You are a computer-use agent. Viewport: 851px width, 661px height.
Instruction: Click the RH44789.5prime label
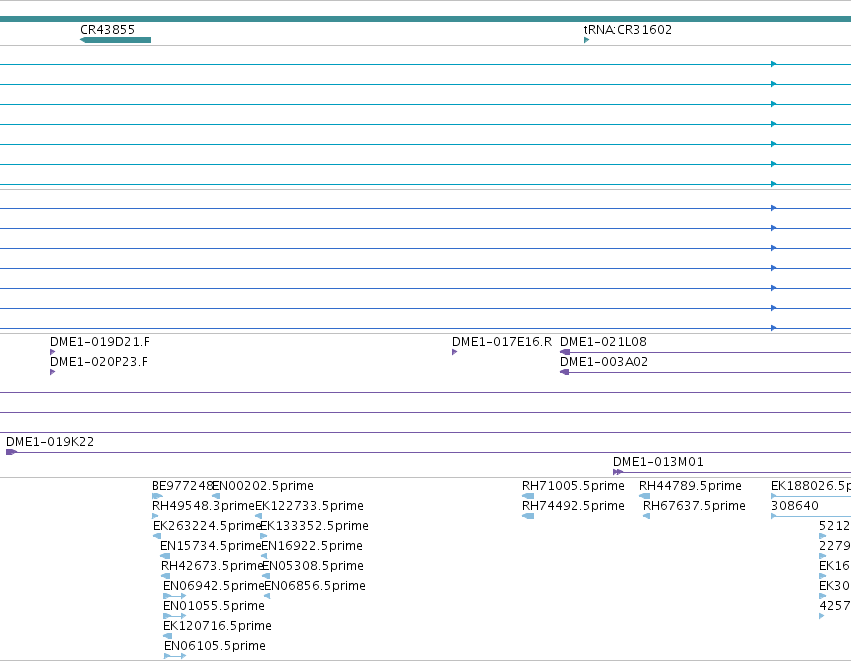click(x=690, y=485)
